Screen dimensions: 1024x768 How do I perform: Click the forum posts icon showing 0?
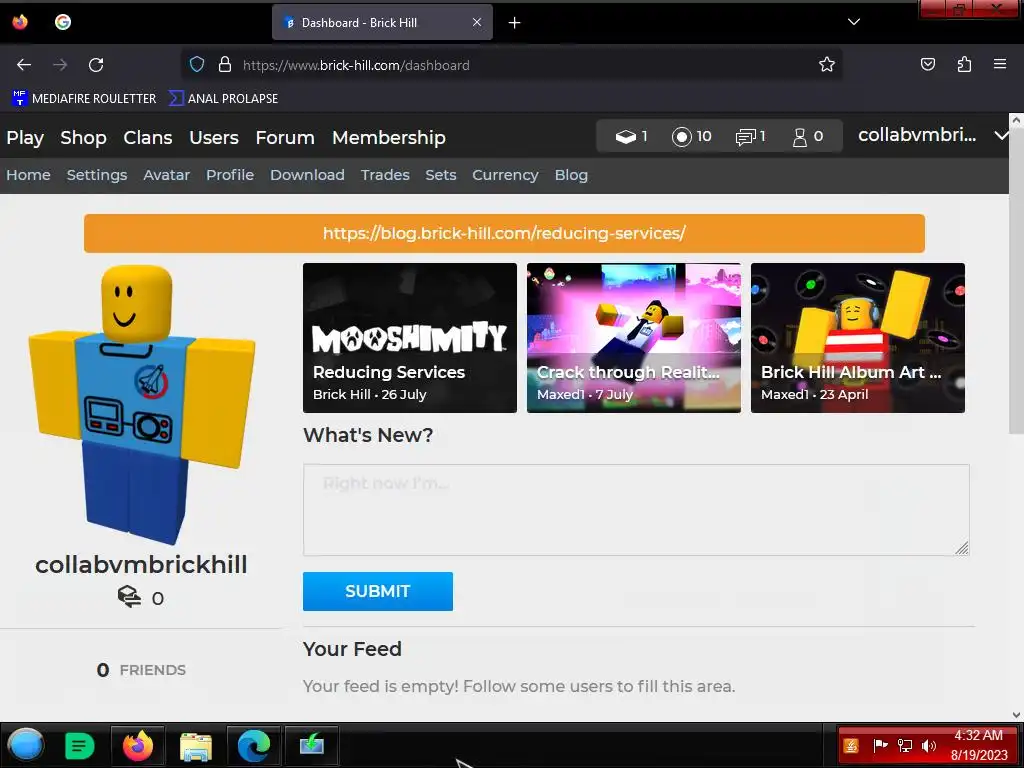[x=129, y=597]
